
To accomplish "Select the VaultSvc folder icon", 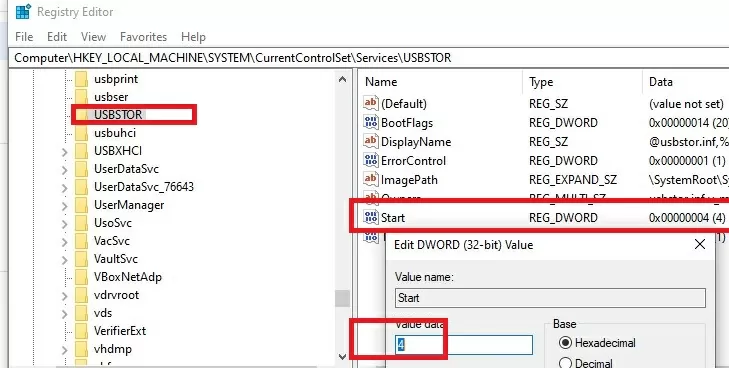I will [x=81, y=259].
